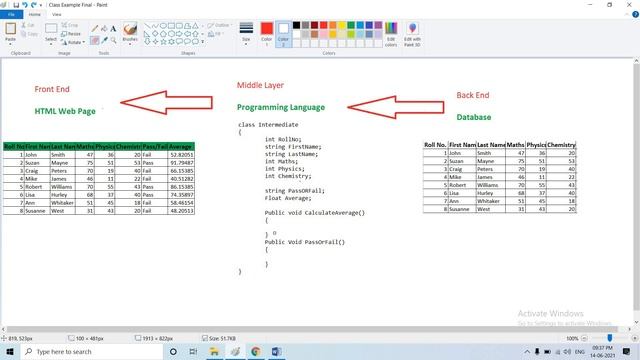The width and height of the screenshot is (640, 360).
Task: Pick the yellow color swatch
Action: (342, 25)
